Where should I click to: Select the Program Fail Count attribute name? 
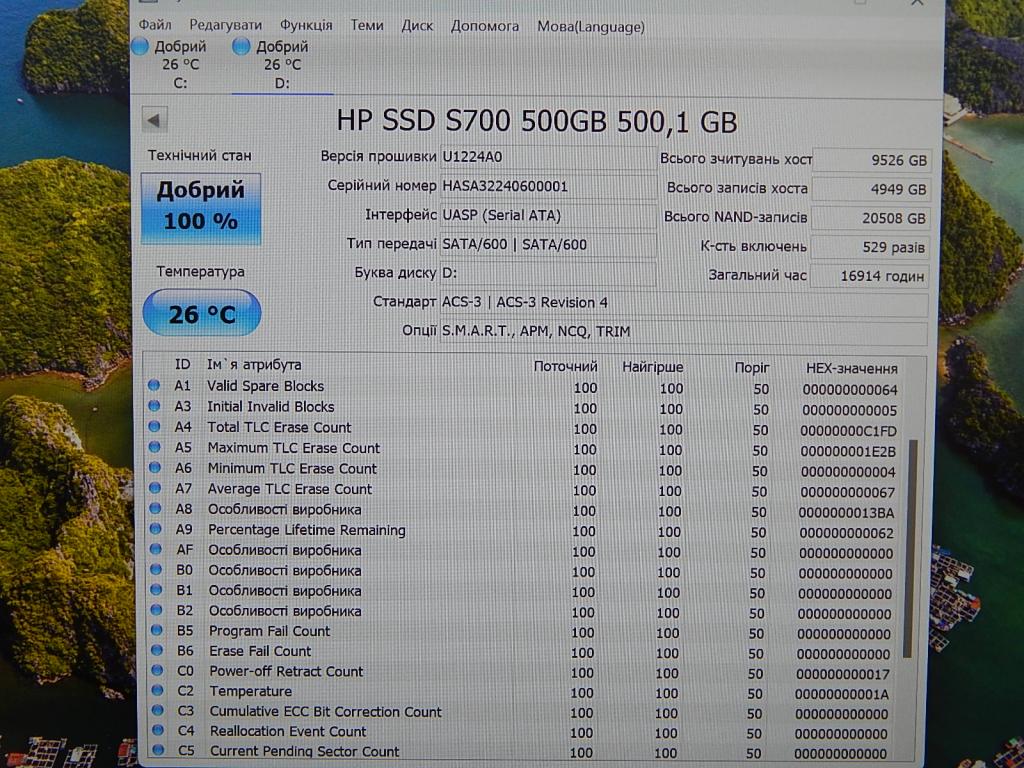pyautogui.click(x=269, y=631)
